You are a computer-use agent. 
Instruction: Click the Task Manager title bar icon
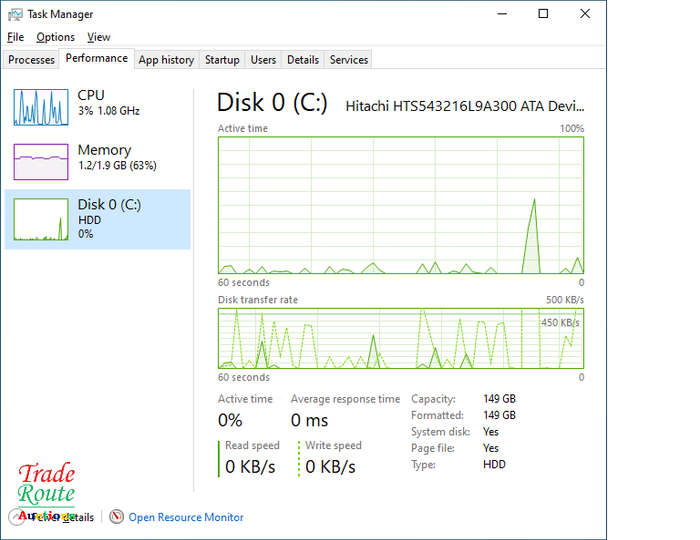[15, 14]
